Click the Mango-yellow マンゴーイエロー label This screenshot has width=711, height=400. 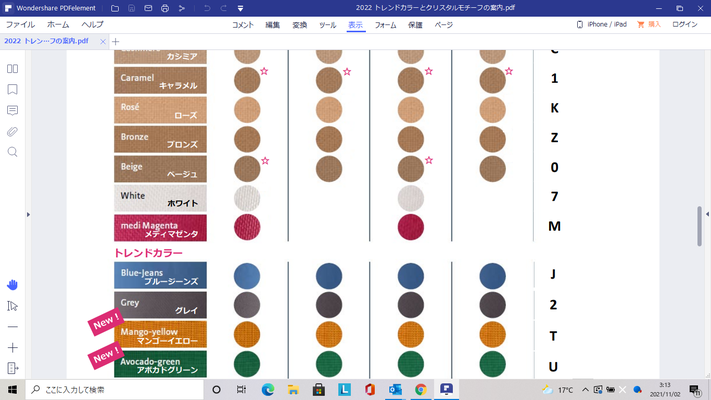click(x=160, y=335)
